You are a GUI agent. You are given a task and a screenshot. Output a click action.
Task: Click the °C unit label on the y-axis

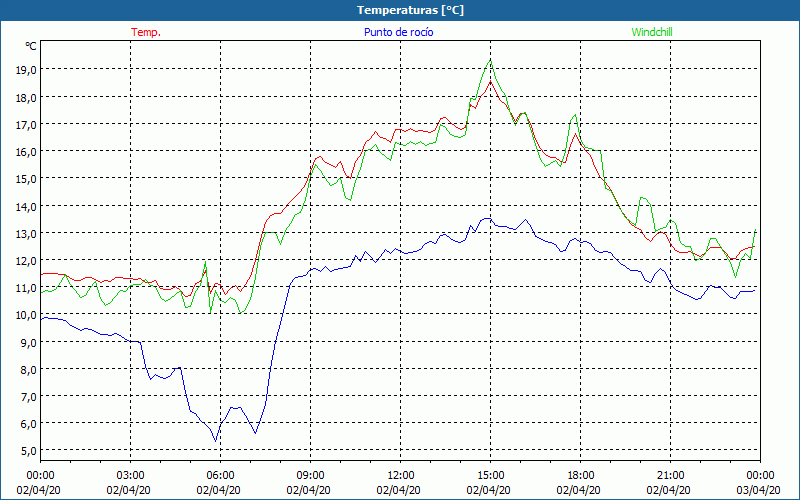[31, 46]
